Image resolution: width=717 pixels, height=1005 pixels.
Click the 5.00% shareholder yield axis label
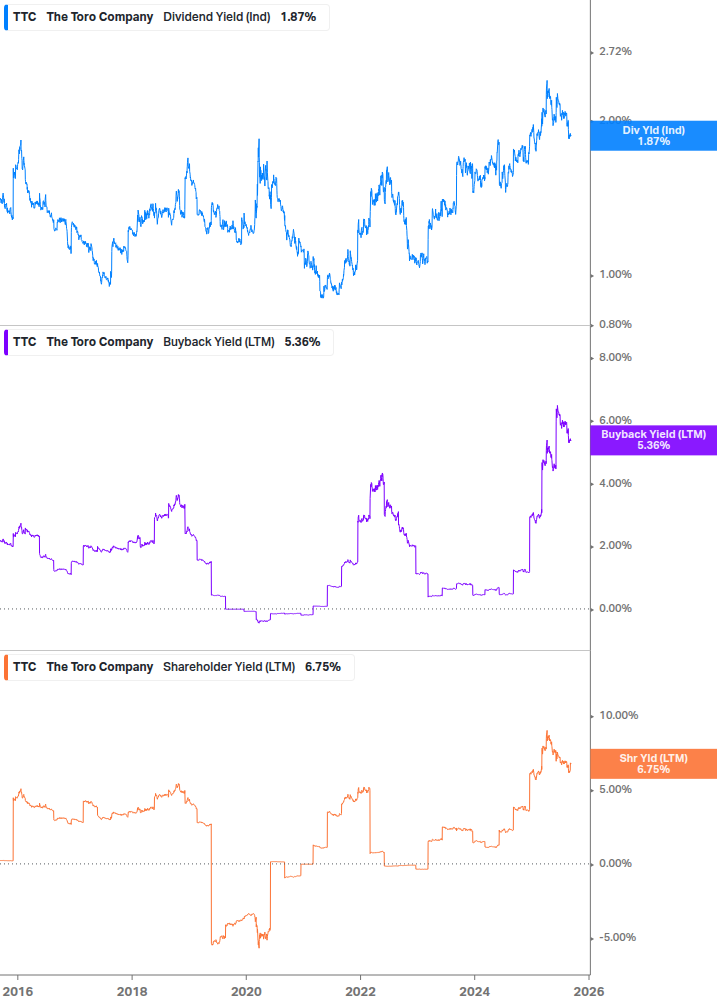click(615, 790)
